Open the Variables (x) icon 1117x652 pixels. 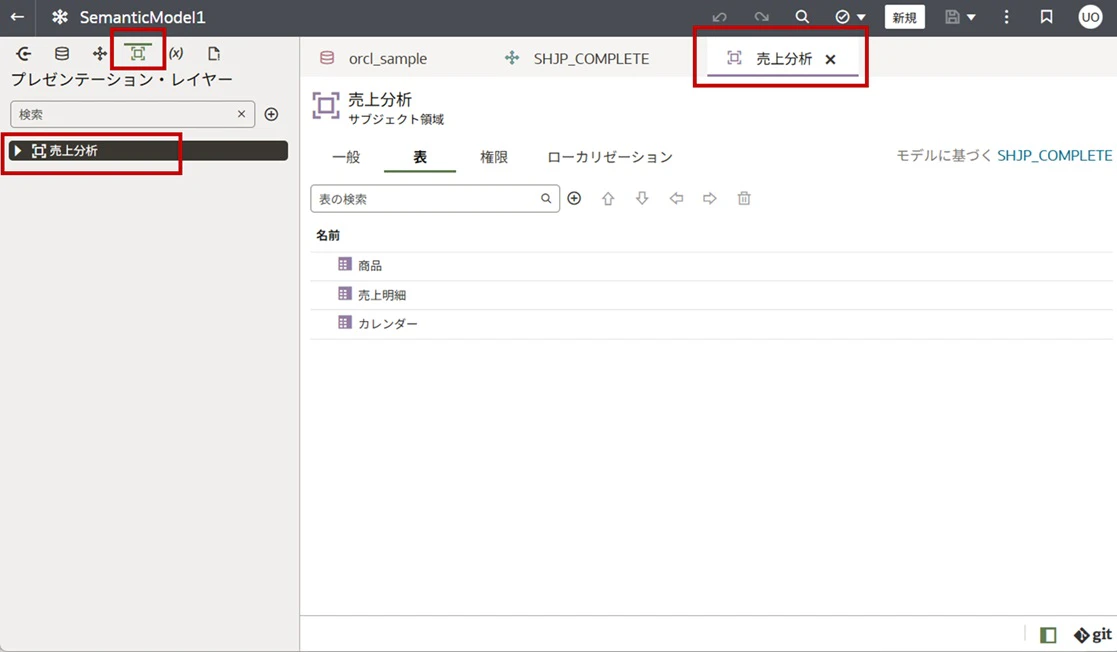click(x=176, y=53)
